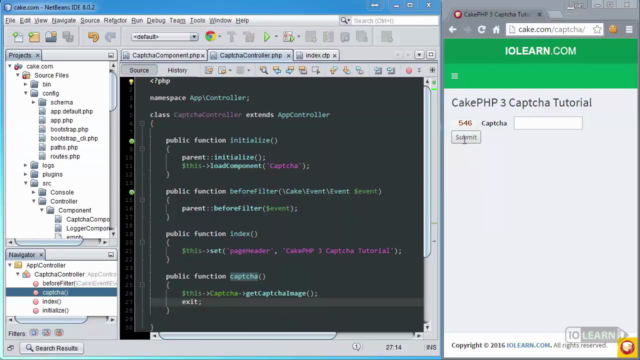Click the Debug Project icon
This screenshot has height=360, width=640.
(288, 37)
